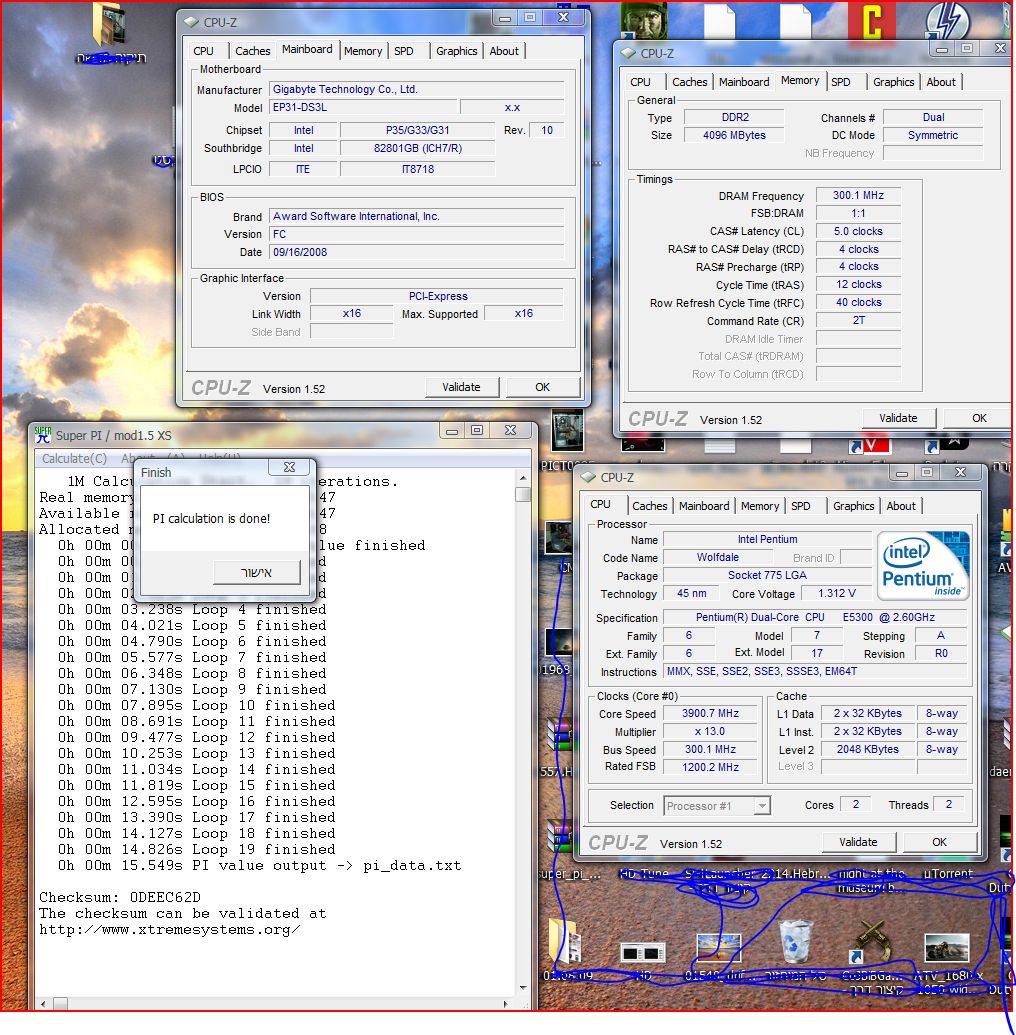Click the CAS# Latency 5.0 clocks value
The image size is (1016, 1035).
pyautogui.click(x=858, y=231)
